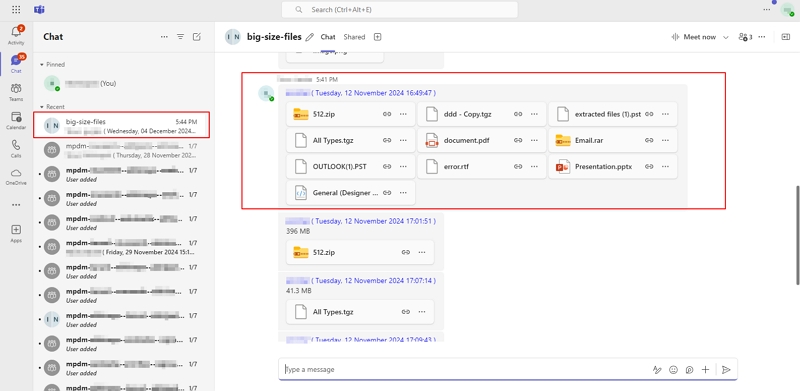The image size is (800, 391).
Task: Open Calendar in the left rail
Action: tap(16, 120)
